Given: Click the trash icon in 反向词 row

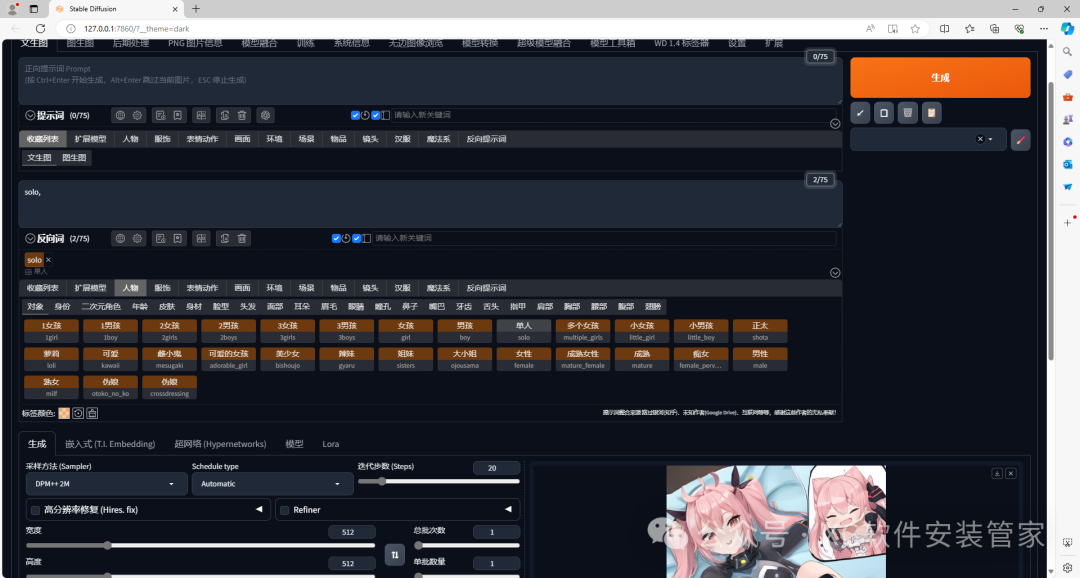Looking at the screenshot, I should pos(242,238).
